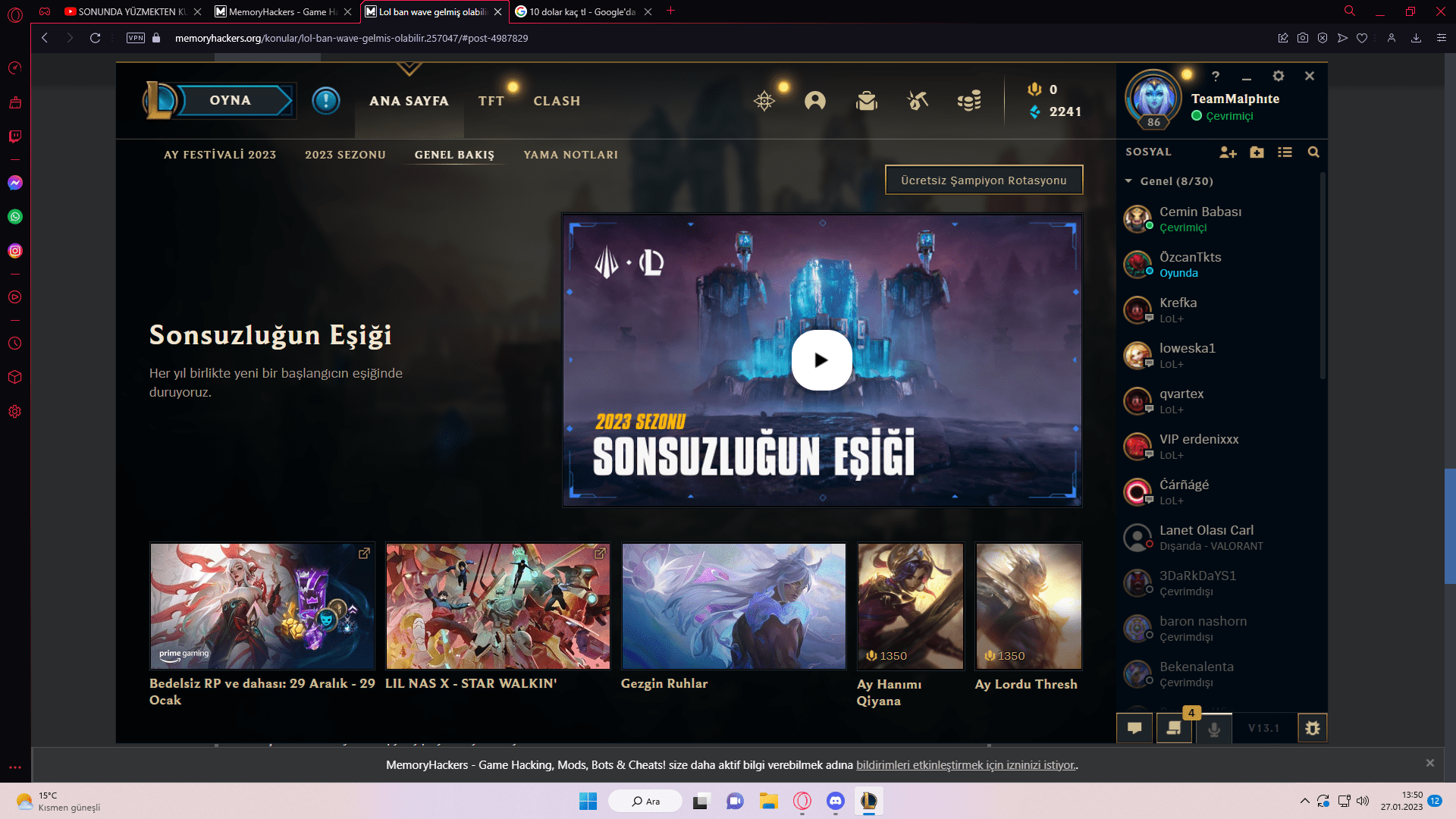Open the GX Control speedometer in Opera sidebar

pos(14,68)
